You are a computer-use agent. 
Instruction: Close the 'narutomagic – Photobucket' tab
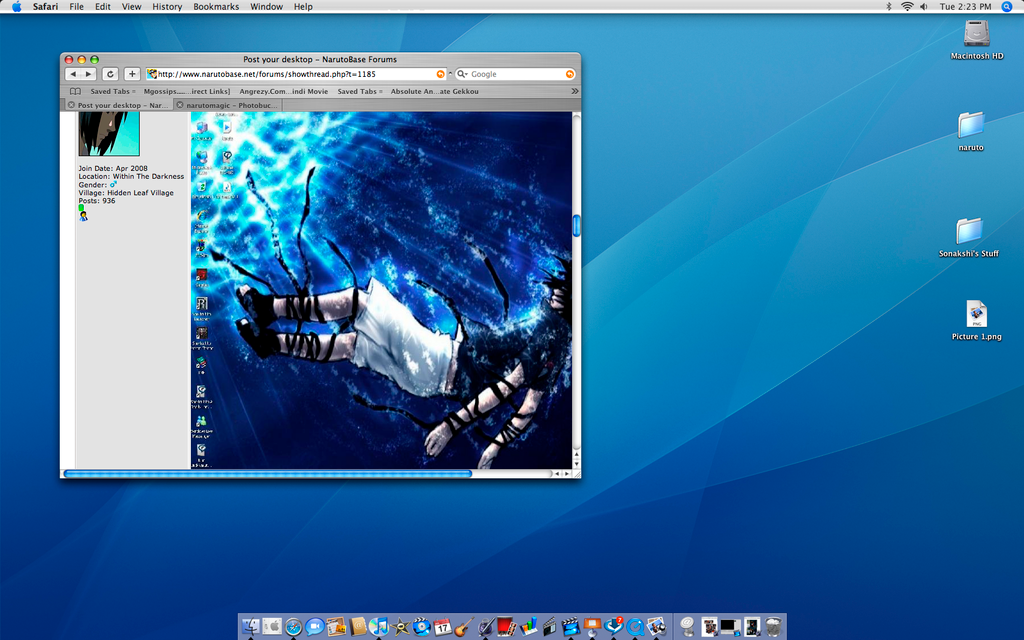coord(180,105)
